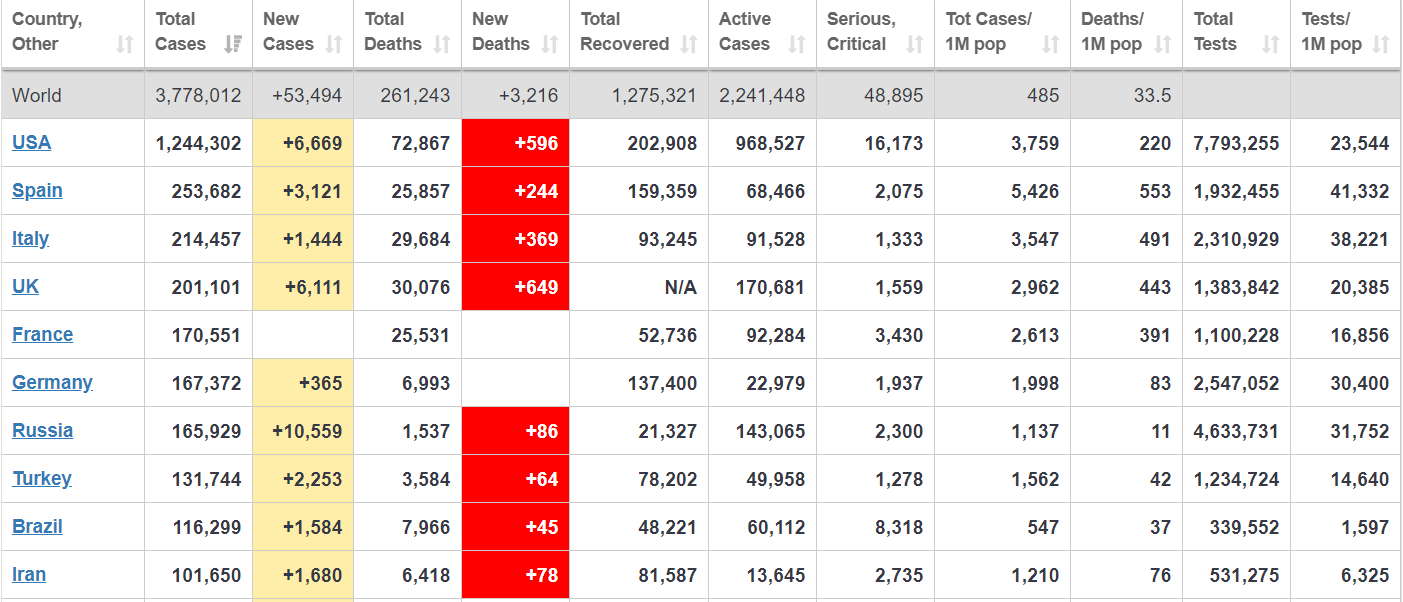Select UK active cases 170,681
The image size is (1403, 602).
coord(771,287)
